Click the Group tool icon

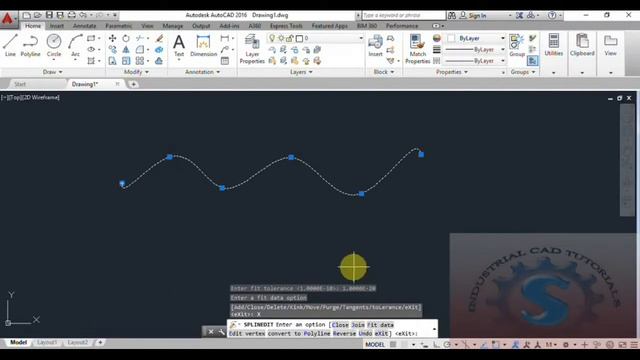(x=517, y=45)
